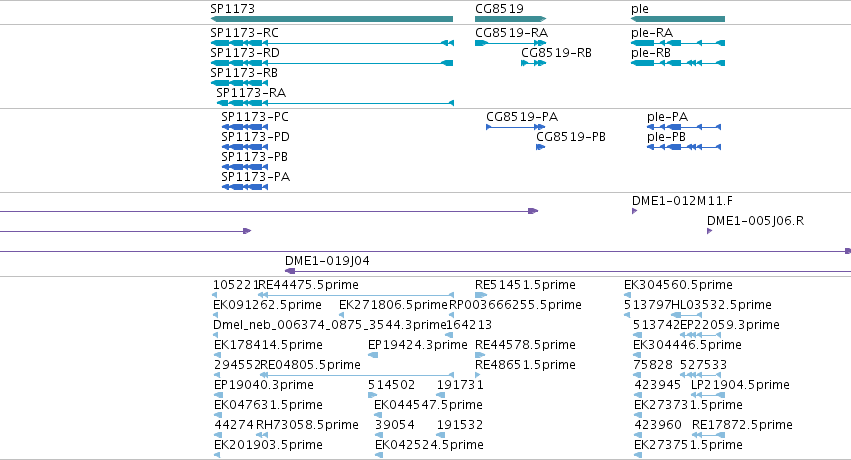Click the 164213 feature label
The width and height of the screenshot is (851, 460).
coord(469,325)
